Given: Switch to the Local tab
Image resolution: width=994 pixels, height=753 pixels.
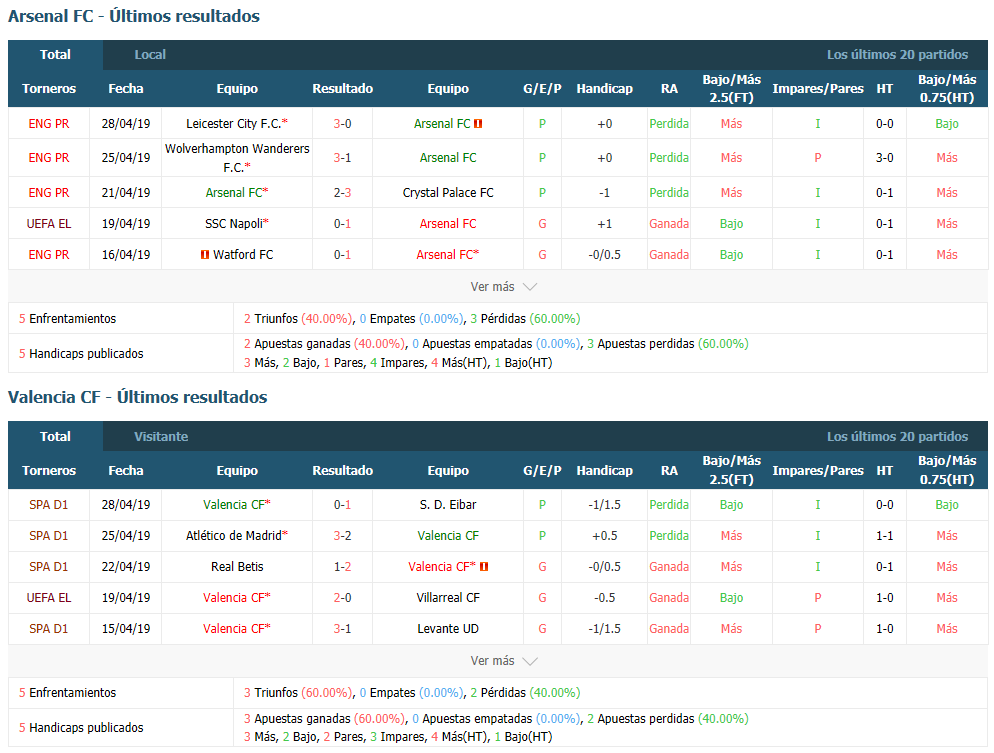Looking at the screenshot, I should pyautogui.click(x=150, y=55).
